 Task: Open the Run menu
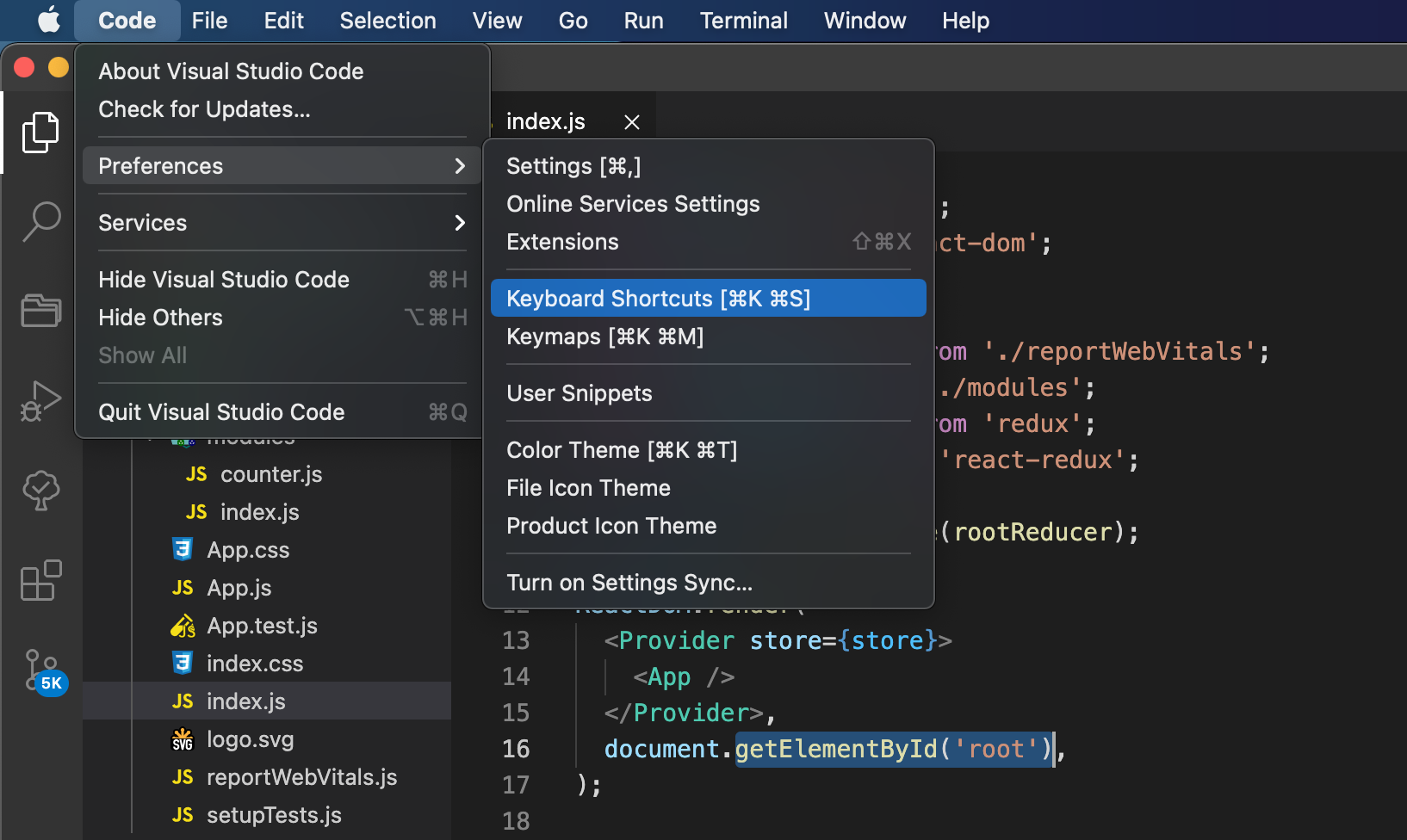click(x=643, y=21)
